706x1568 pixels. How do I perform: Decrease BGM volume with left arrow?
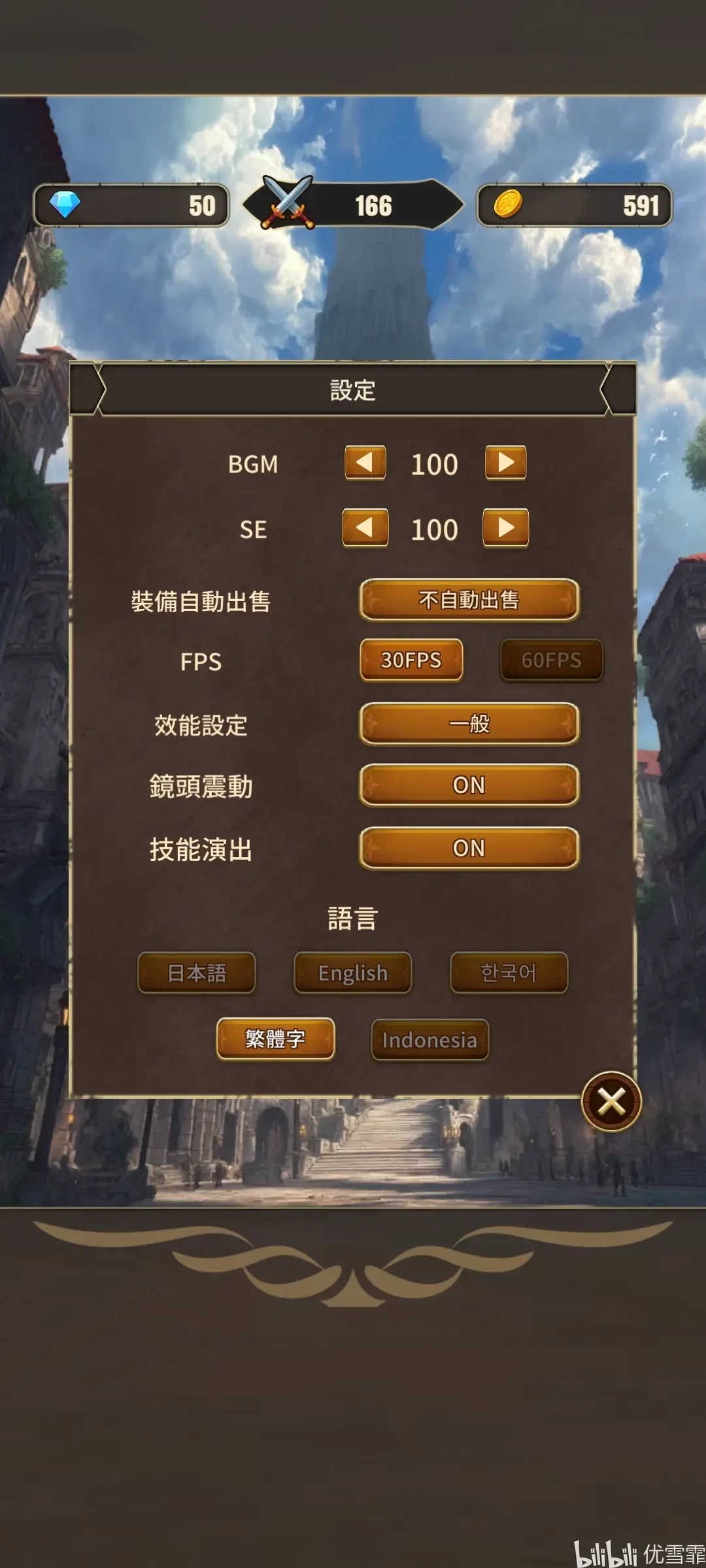(x=365, y=463)
